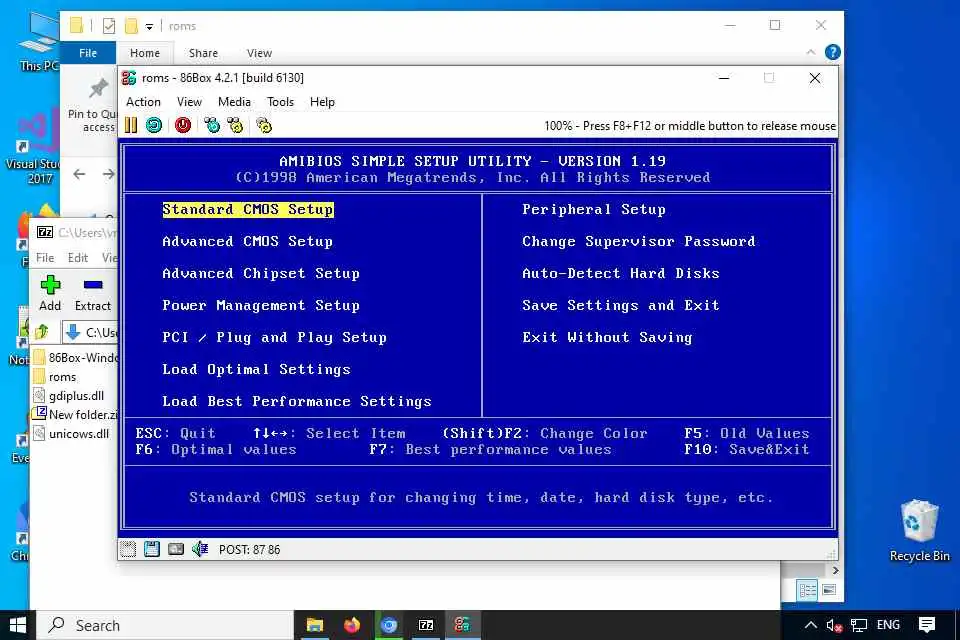960x640 pixels.
Task: Click the properties checkmark icon in Explorer title bar
Action: point(109,26)
